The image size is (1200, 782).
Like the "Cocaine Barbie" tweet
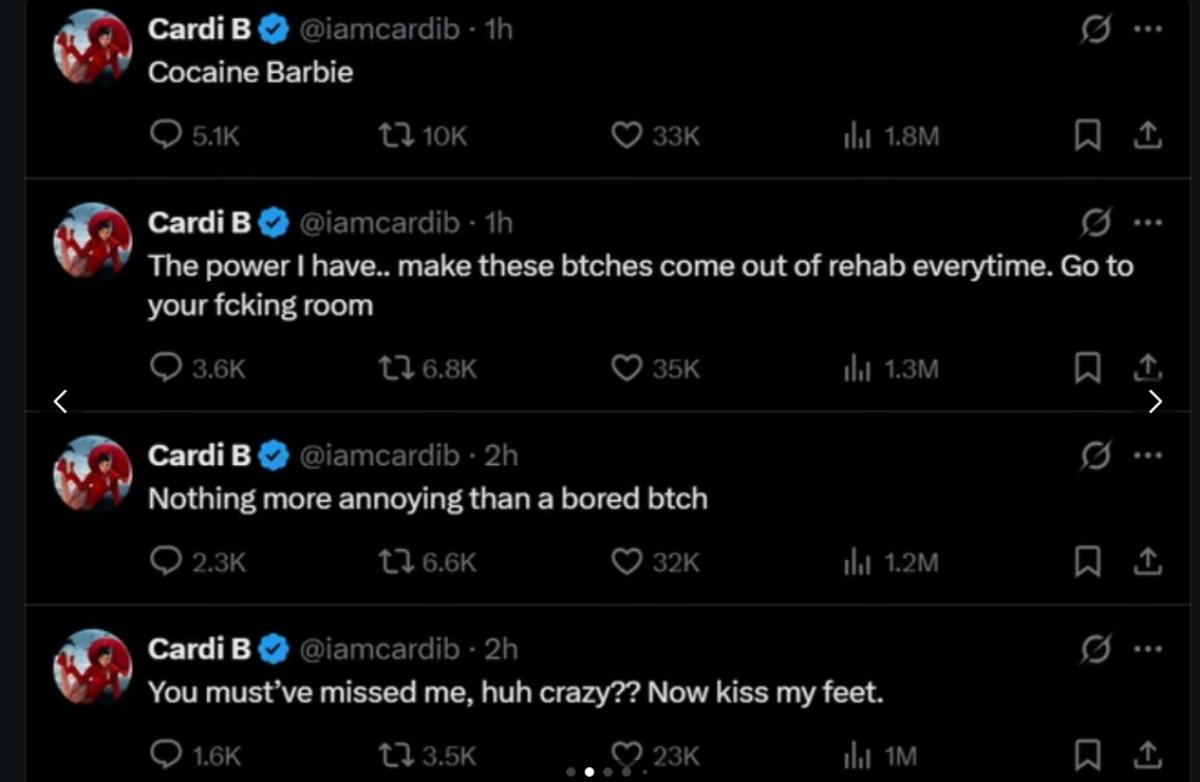click(626, 136)
